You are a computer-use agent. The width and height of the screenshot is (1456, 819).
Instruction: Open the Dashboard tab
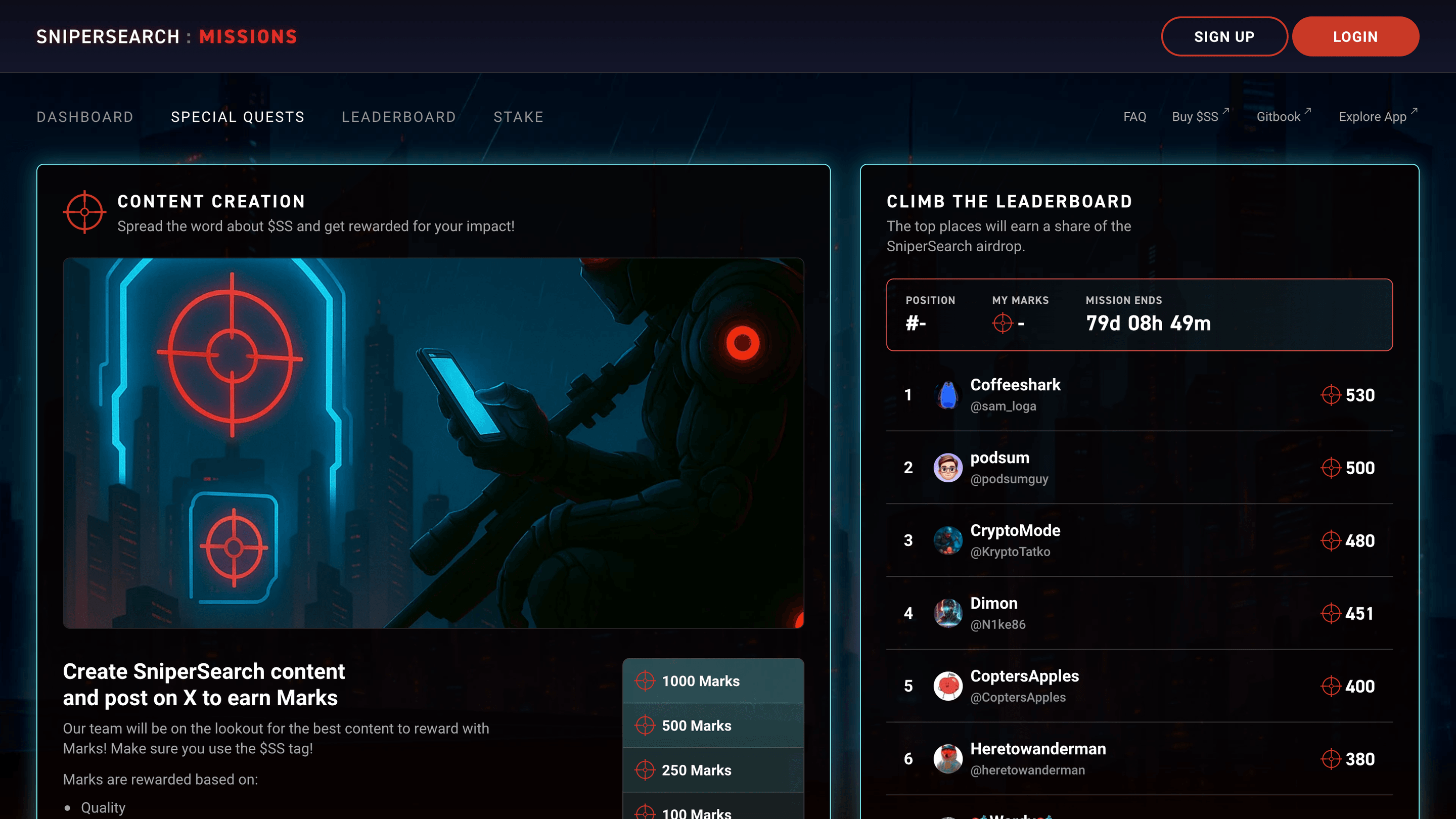click(85, 117)
